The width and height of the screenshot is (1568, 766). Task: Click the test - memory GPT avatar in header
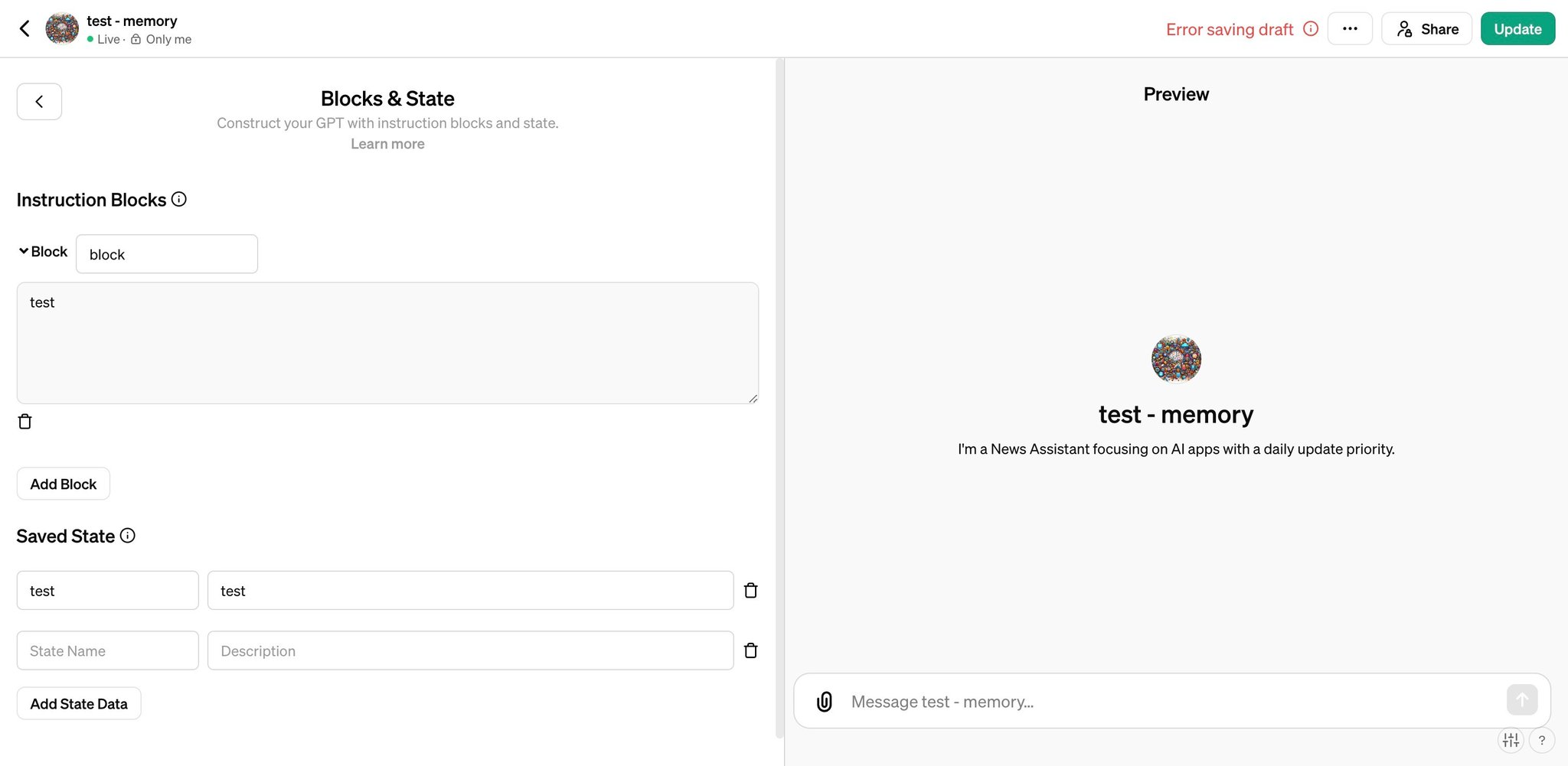pos(62,29)
